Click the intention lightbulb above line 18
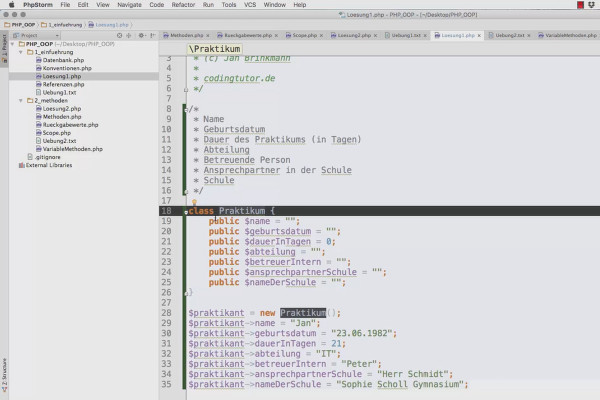The width and height of the screenshot is (600, 400). (x=194, y=202)
